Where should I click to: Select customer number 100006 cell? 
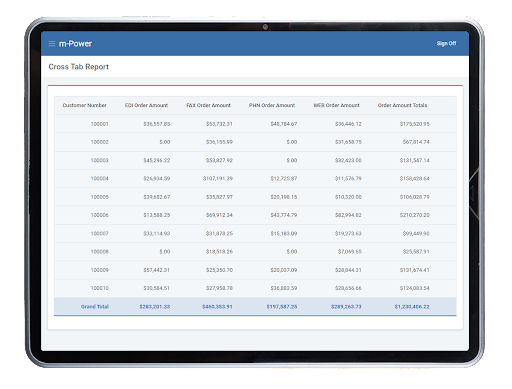pos(100,215)
